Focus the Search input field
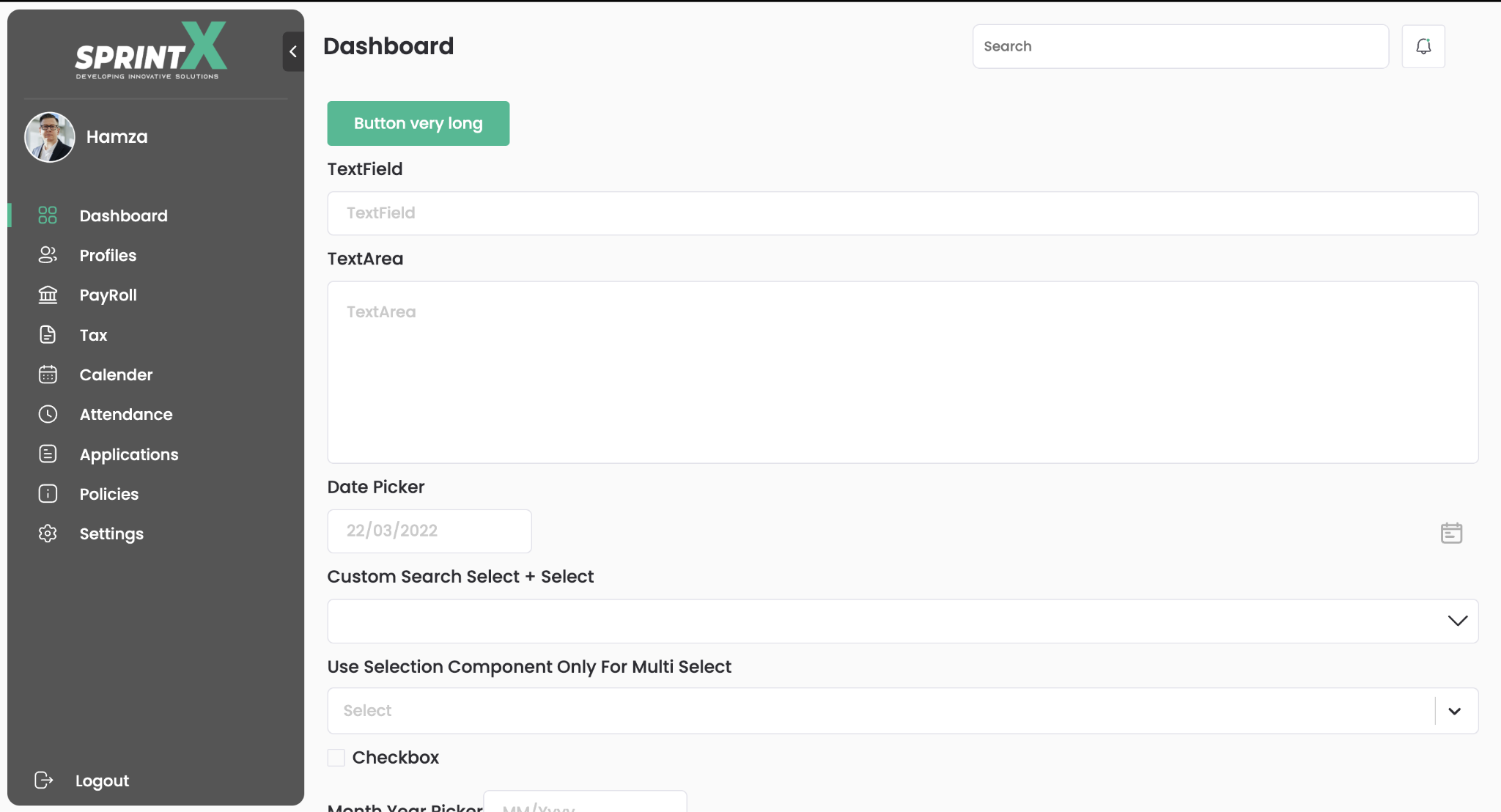The height and width of the screenshot is (812, 1501). tap(1180, 46)
